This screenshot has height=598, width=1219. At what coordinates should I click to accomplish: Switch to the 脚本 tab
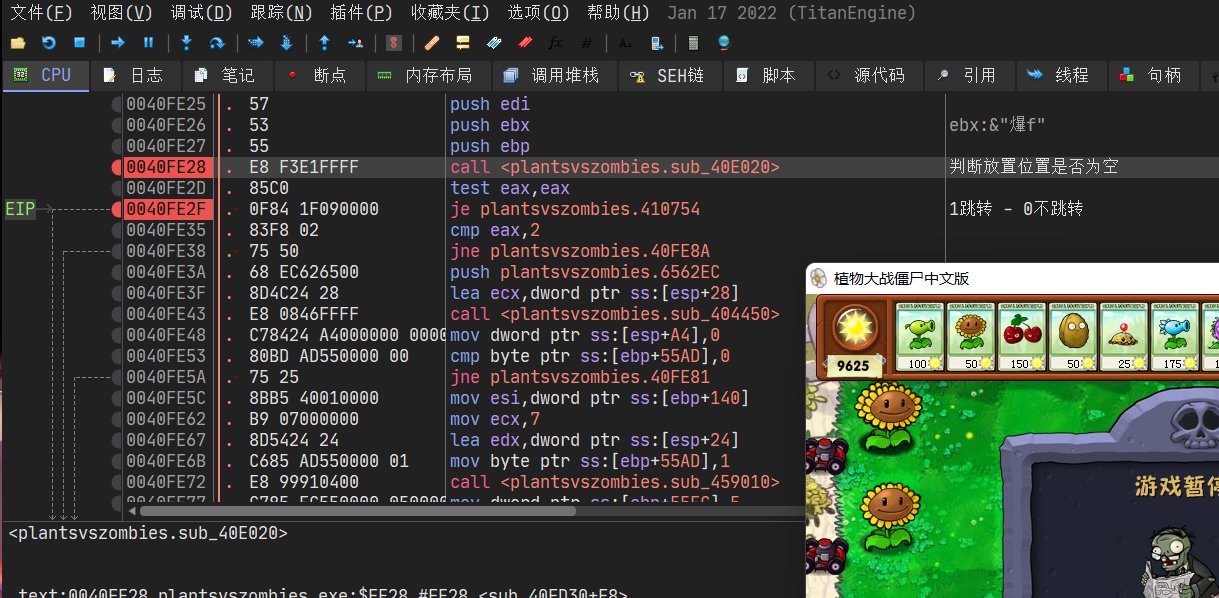pos(767,75)
